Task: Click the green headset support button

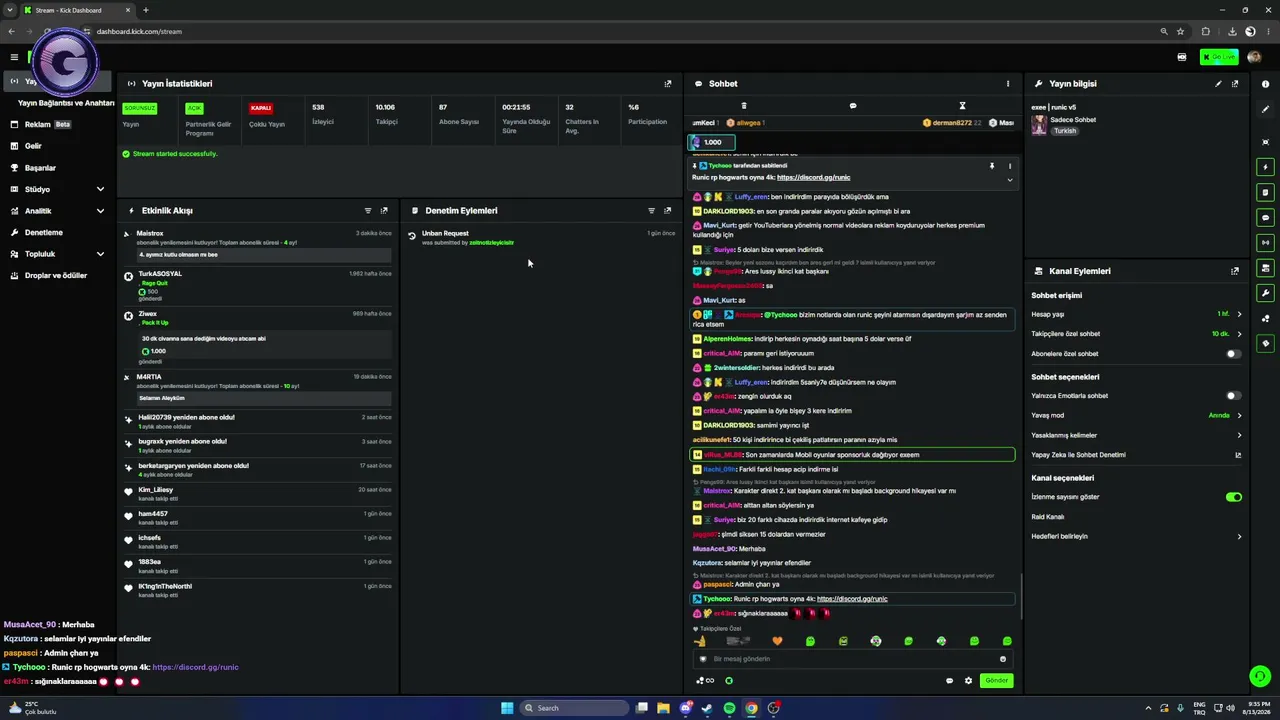Action: 1260,676
